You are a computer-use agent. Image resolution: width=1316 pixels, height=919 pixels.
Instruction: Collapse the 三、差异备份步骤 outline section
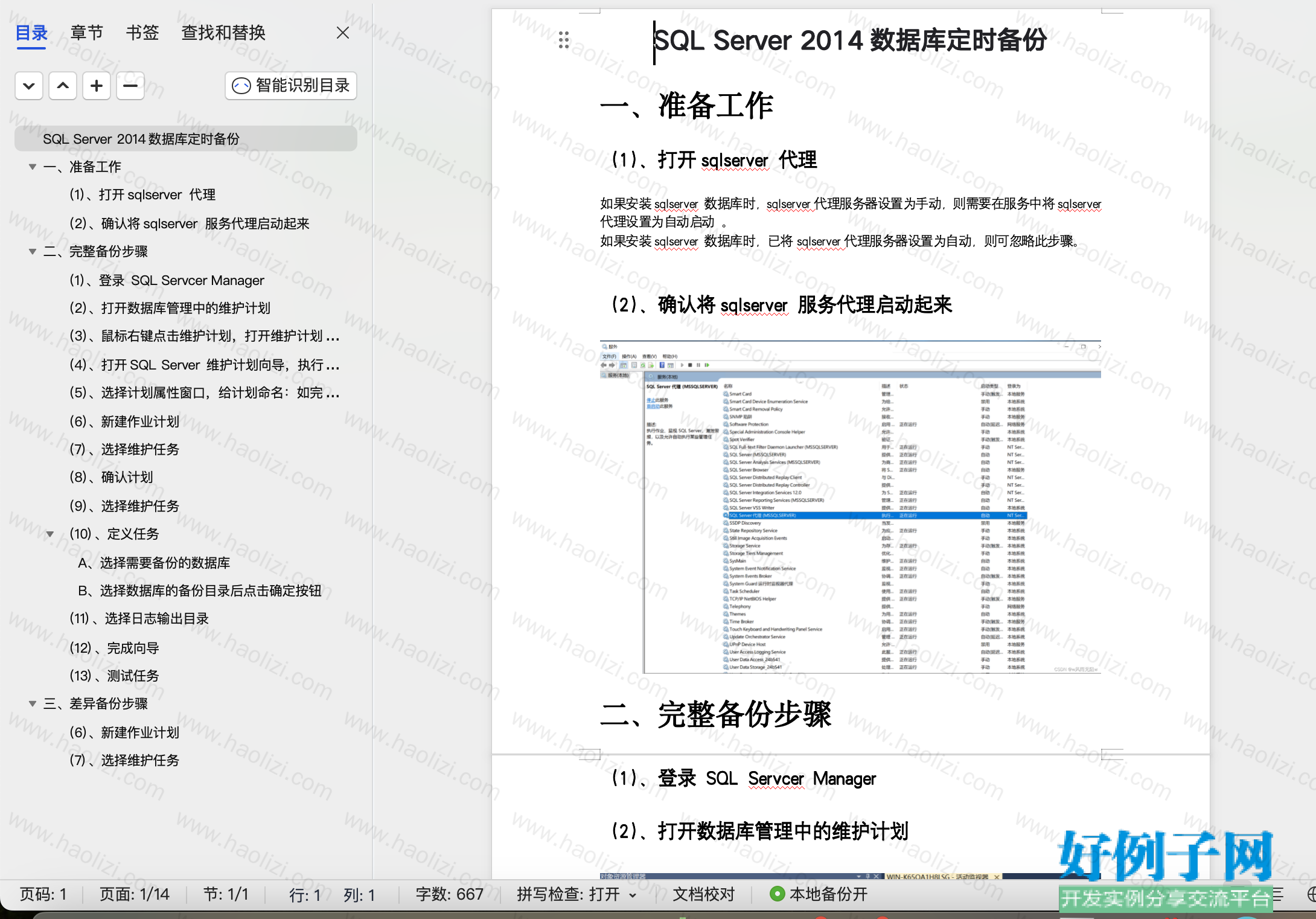(x=33, y=703)
